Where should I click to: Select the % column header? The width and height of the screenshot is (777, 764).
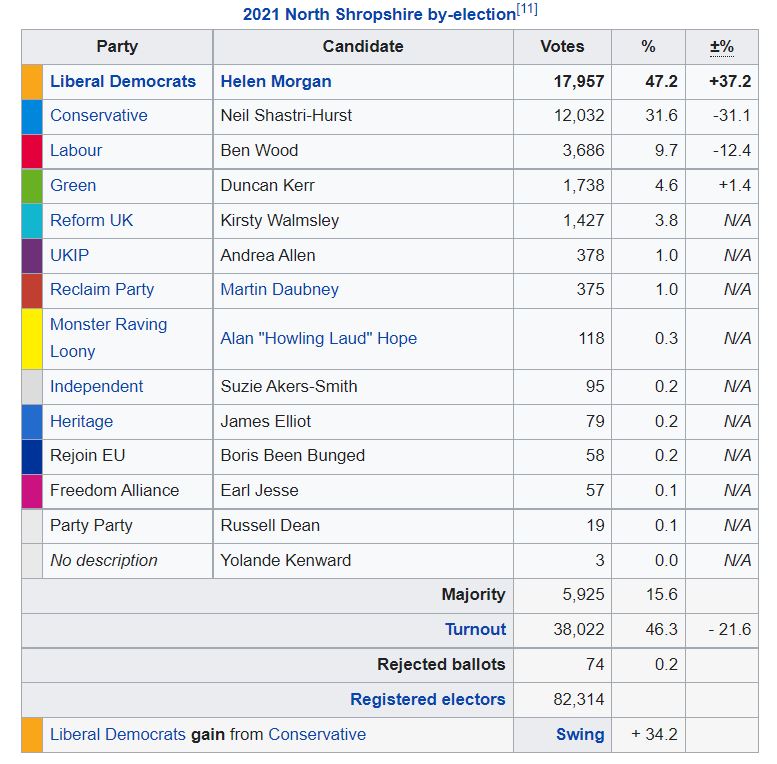point(648,47)
